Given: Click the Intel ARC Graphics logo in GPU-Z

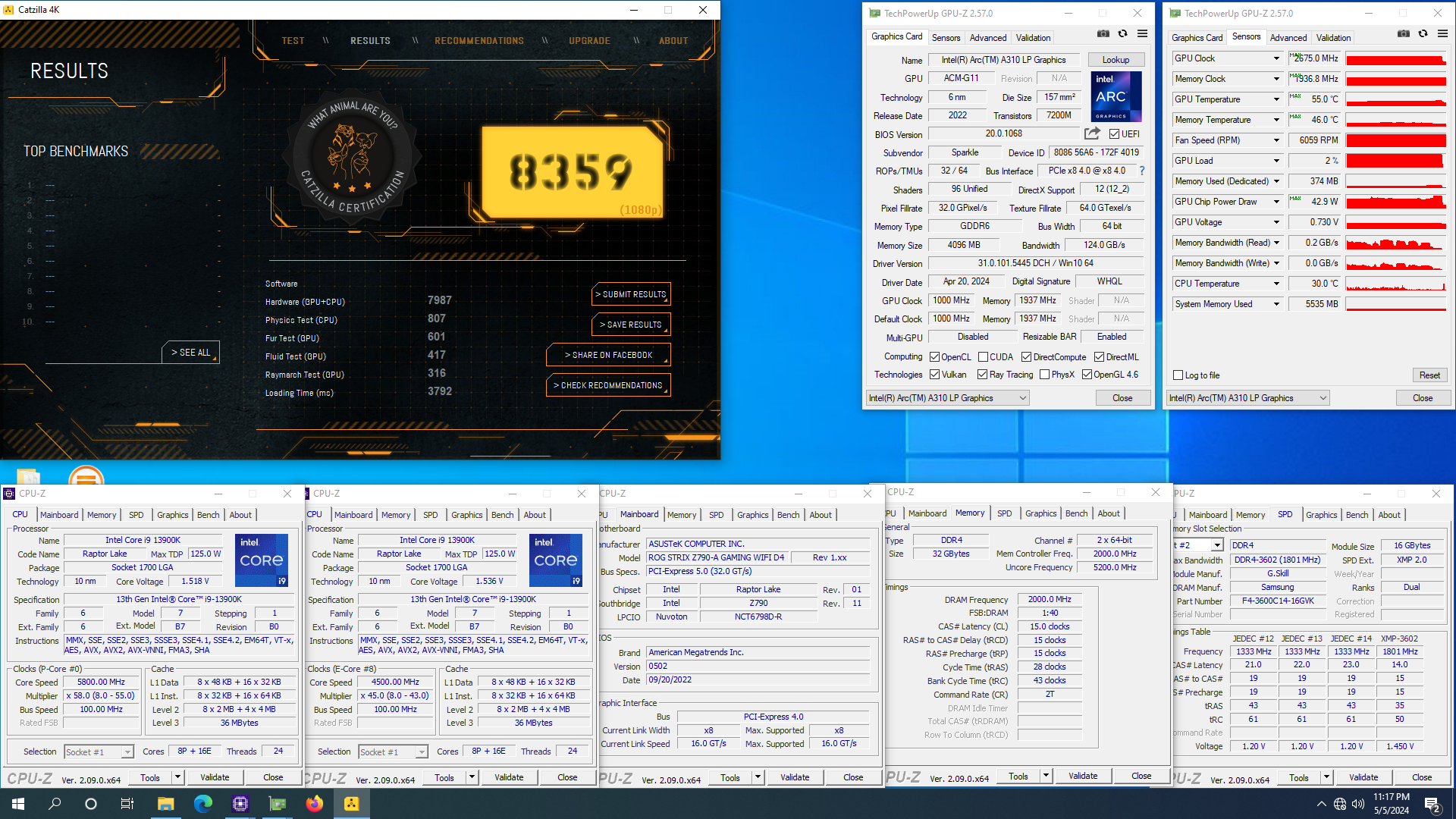Looking at the screenshot, I should tap(1116, 96).
